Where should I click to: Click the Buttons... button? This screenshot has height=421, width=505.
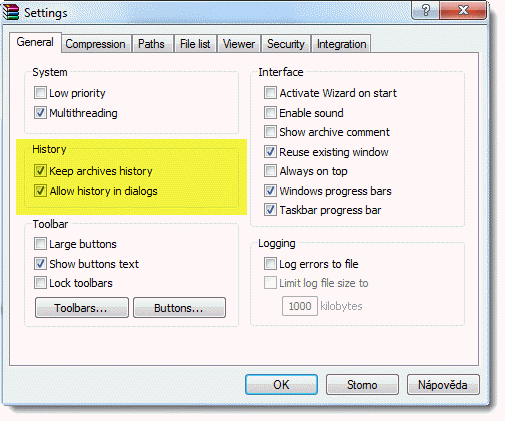(179, 308)
